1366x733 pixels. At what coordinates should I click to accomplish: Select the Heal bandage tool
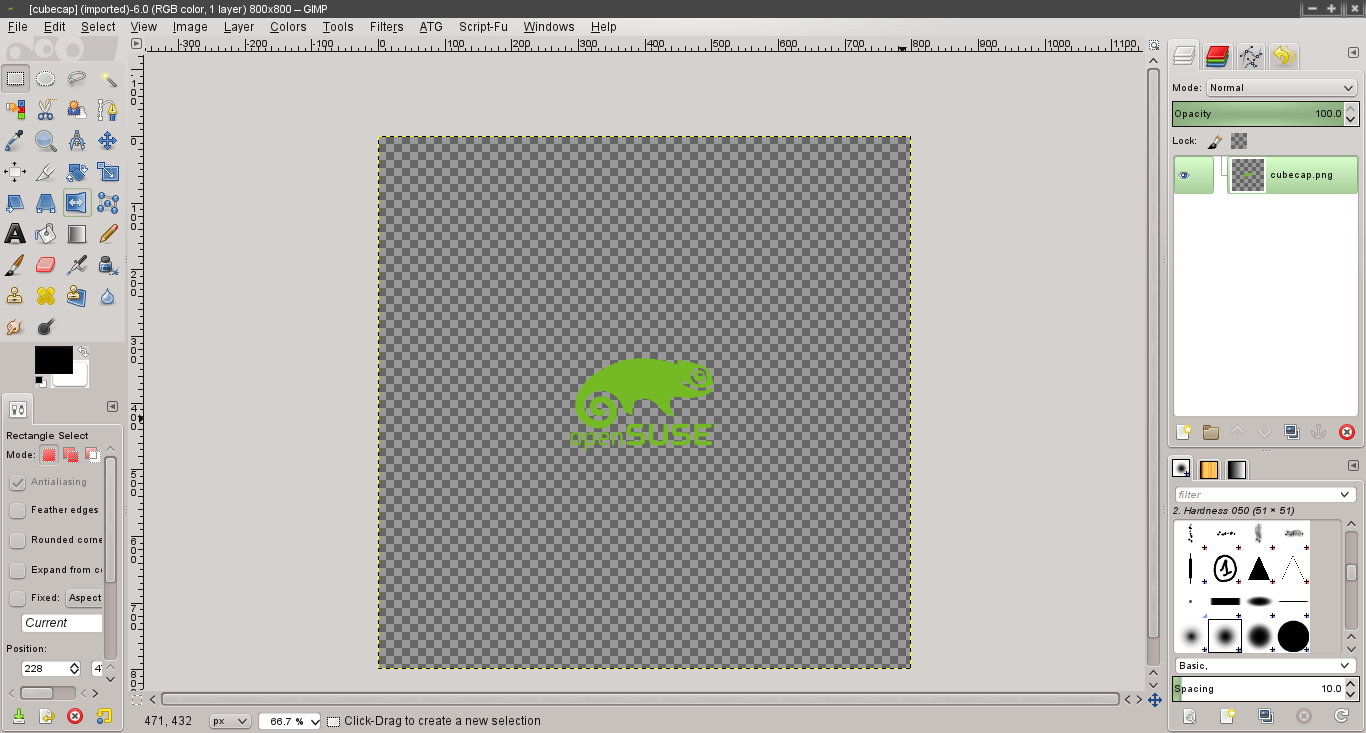46,296
